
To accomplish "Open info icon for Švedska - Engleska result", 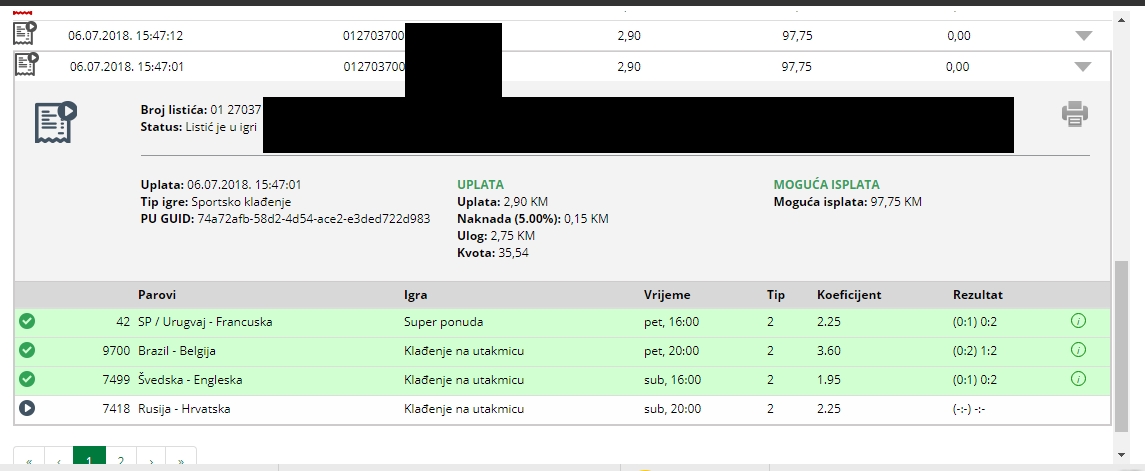I will point(1078,379).
